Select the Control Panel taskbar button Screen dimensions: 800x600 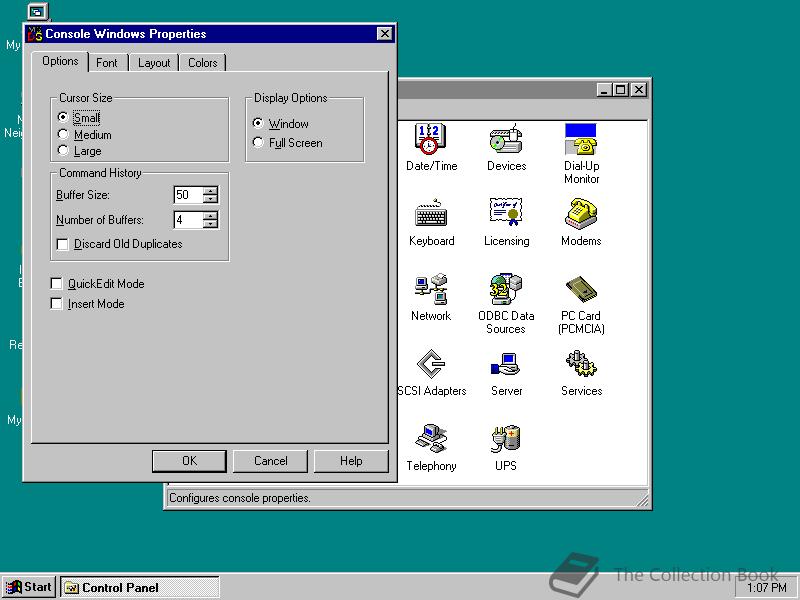(140, 587)
